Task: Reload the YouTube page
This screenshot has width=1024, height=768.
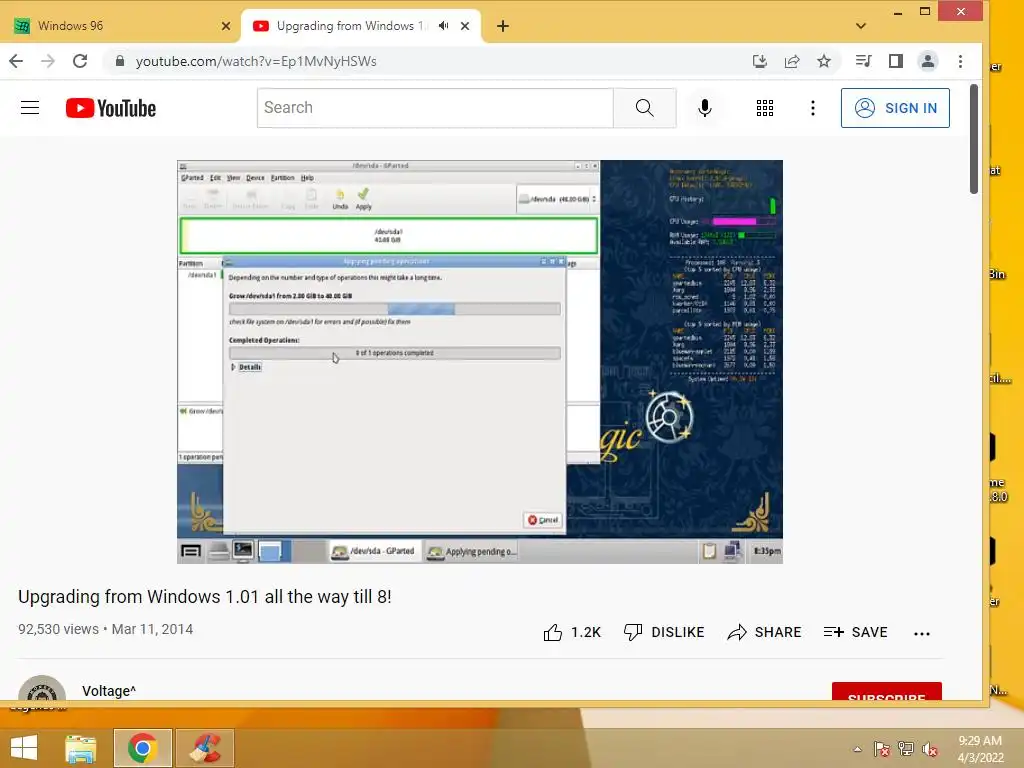Action: [80, 61]
